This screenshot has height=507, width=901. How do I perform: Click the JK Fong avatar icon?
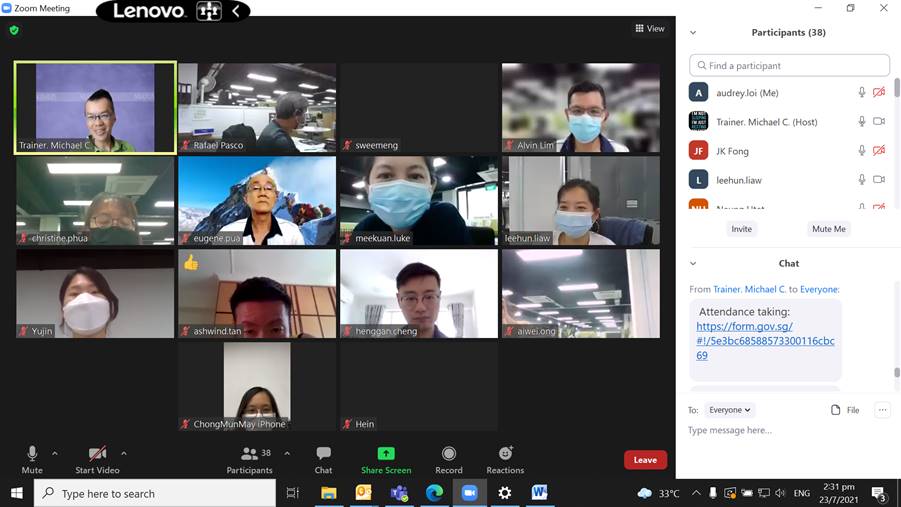698,151
